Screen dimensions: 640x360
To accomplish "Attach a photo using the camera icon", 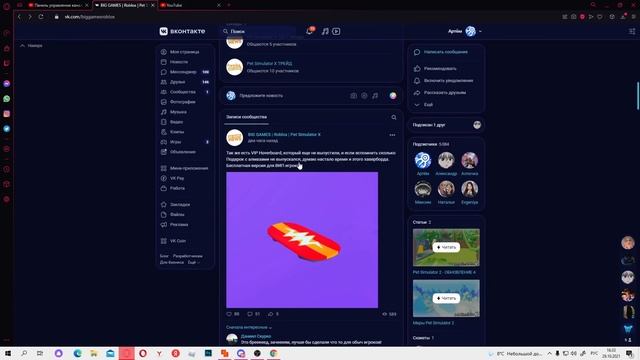I will click(x=353, y=96).
